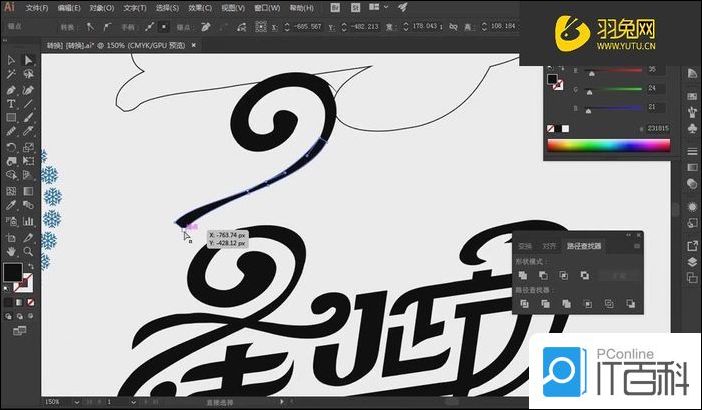The height and width of the screenshot is (410, 702).
Task: Open the 对象(O) menu
Action: (102, 7)
